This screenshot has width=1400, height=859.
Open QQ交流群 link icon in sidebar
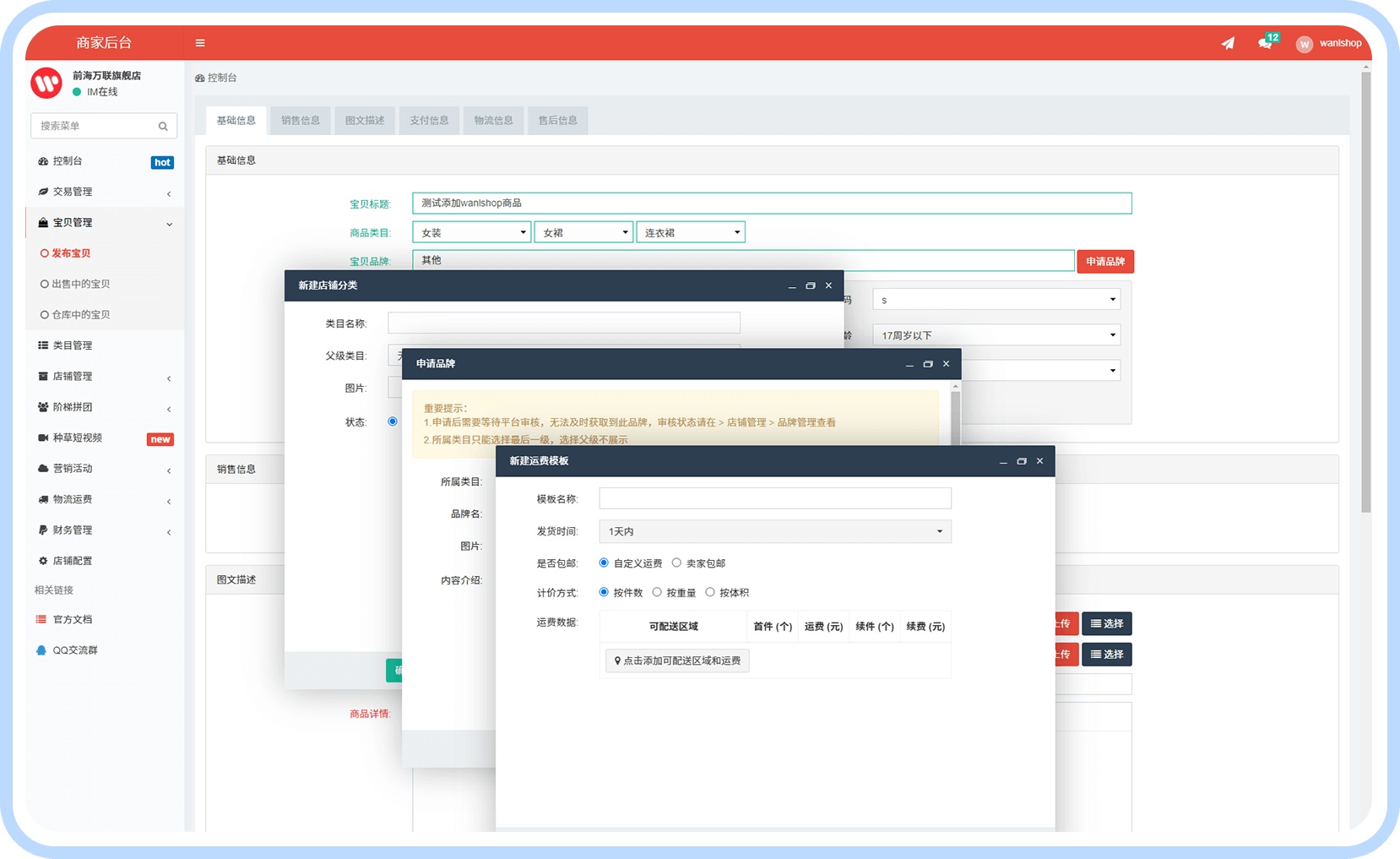(x=41, y=650)
